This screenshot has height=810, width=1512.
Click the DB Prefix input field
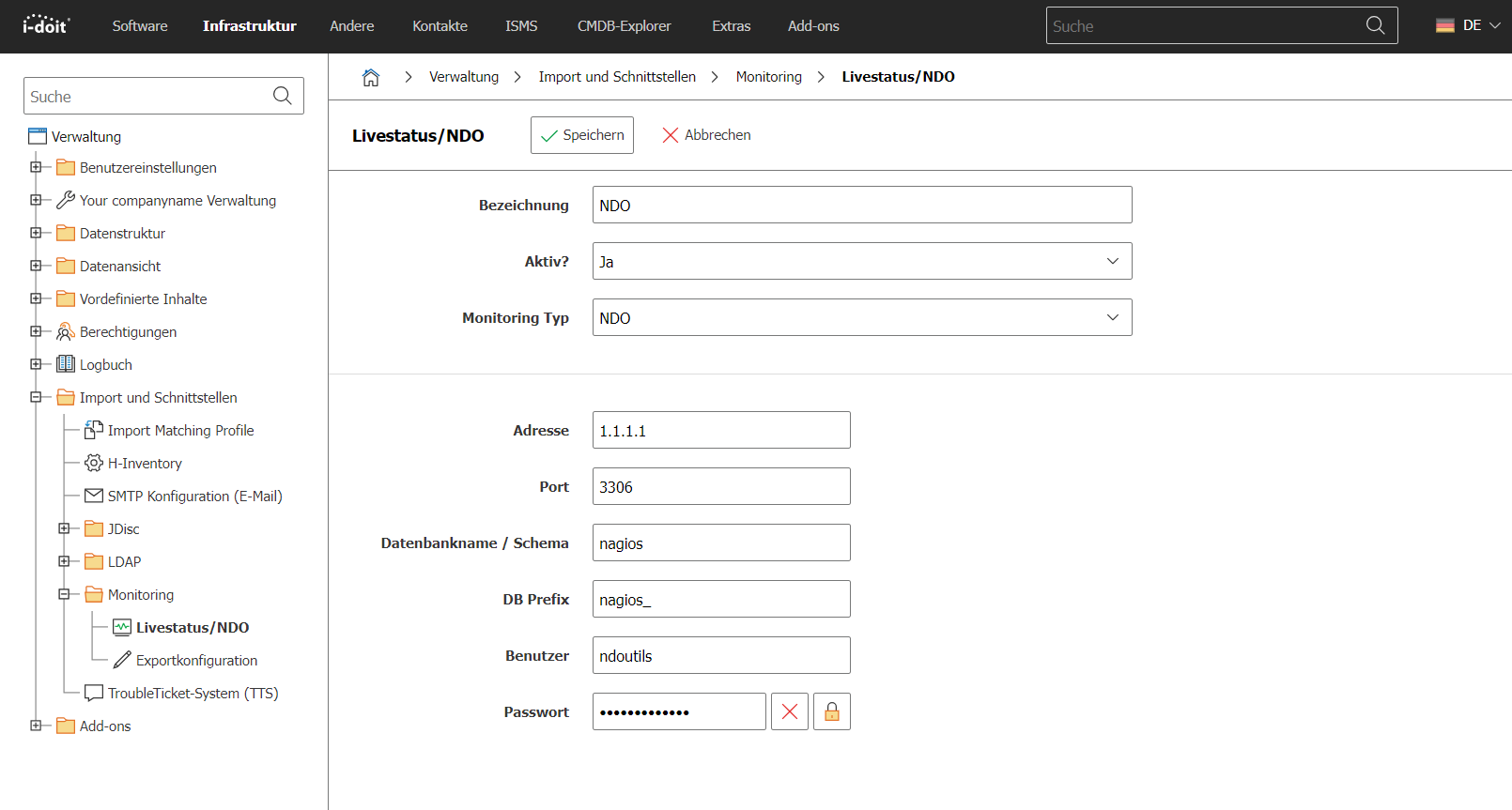click(x=721, y=599)
